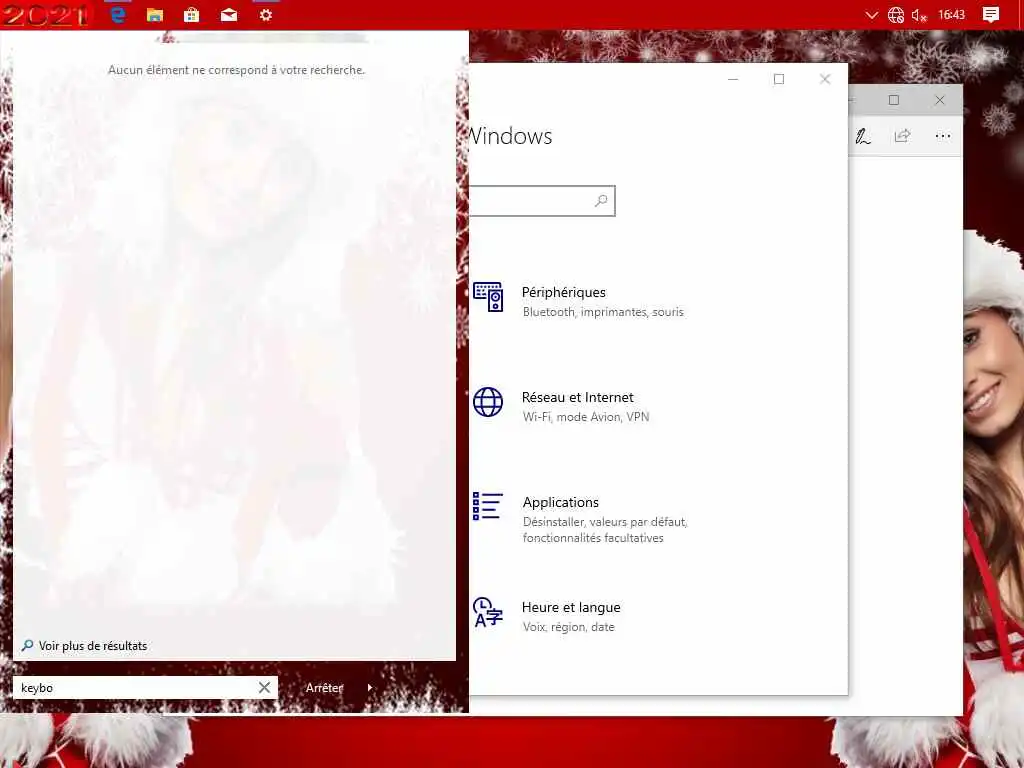Click 'Aucun élément ne correspond' message text
The image size is (1024, 768).
(236, 70)
